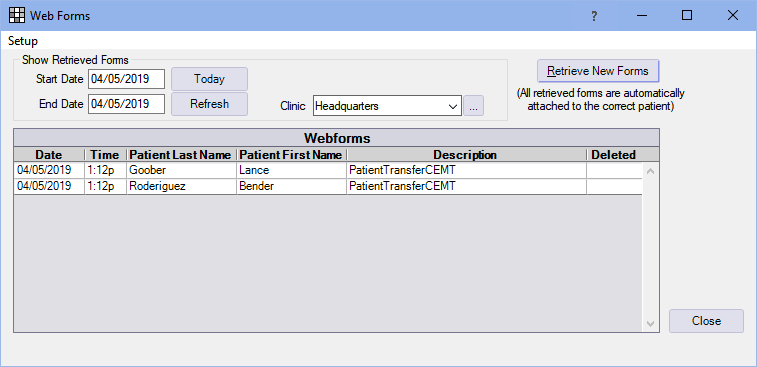Retrieve New Forms from the web
The height and width of the screenshot is (367, 757).
point(598,71)
